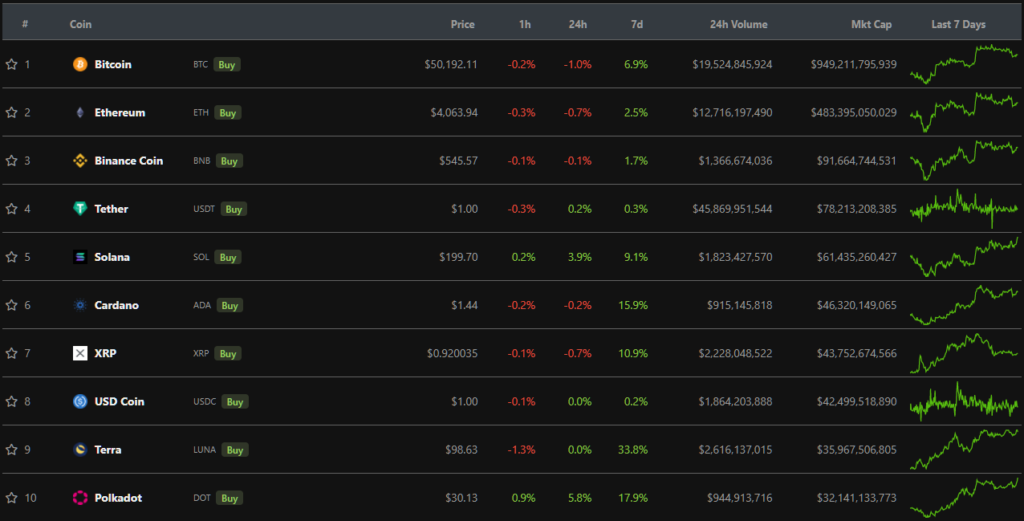
Task: Click the Cardano coin logo icon
Action: click(x=80, y=305)
